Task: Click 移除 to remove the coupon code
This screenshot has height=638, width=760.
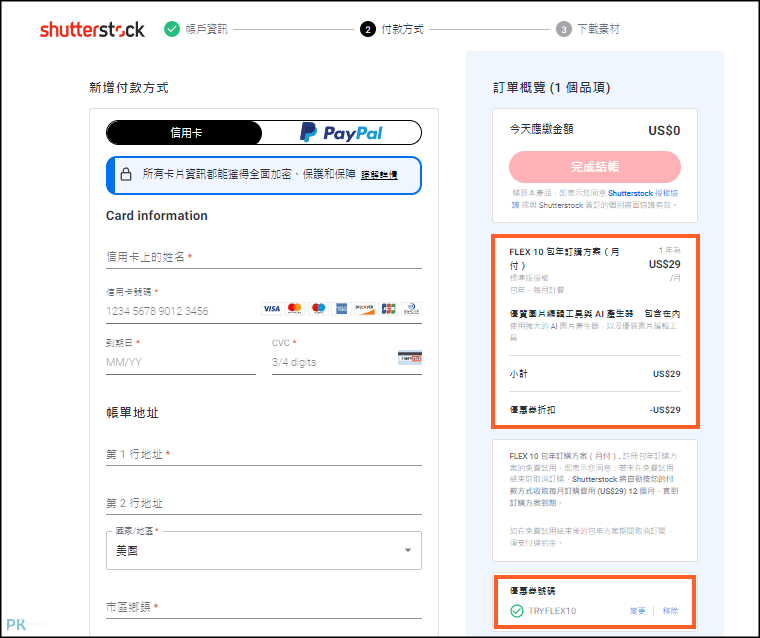Action: point(670,611)
